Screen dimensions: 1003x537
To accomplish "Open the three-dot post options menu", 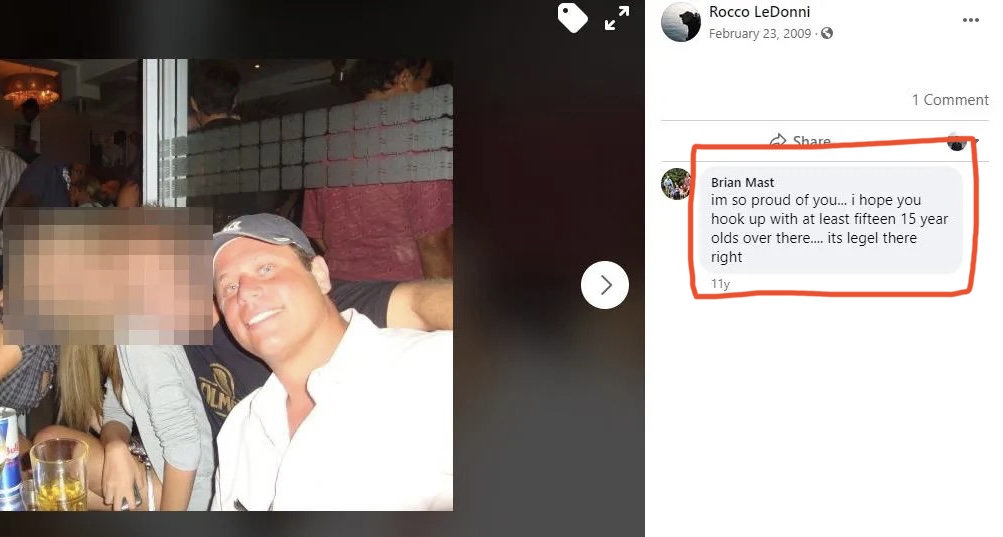I will [970, 20].
